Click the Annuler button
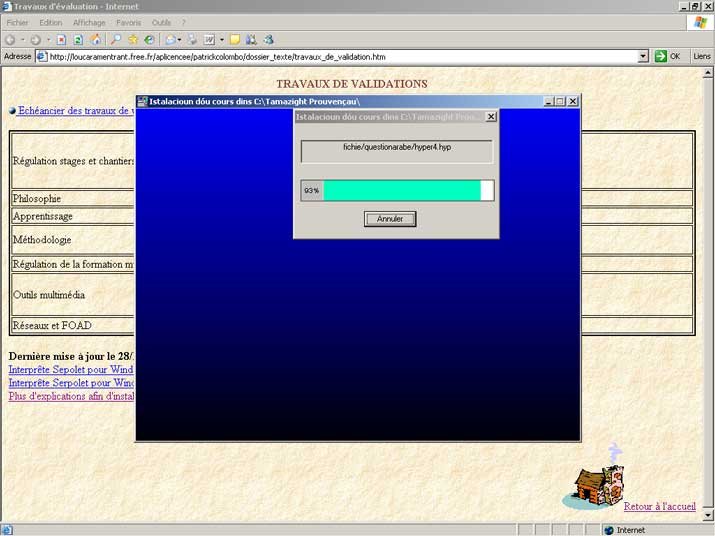The width and height of the screenshot is (715, 536). (390, 219)
